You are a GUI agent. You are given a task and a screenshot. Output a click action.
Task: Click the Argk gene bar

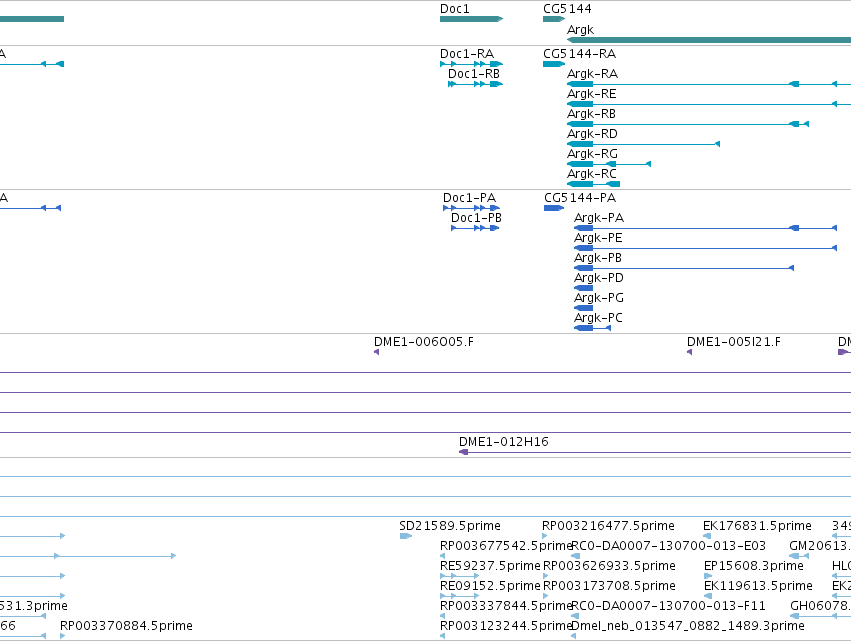point(709,40)
